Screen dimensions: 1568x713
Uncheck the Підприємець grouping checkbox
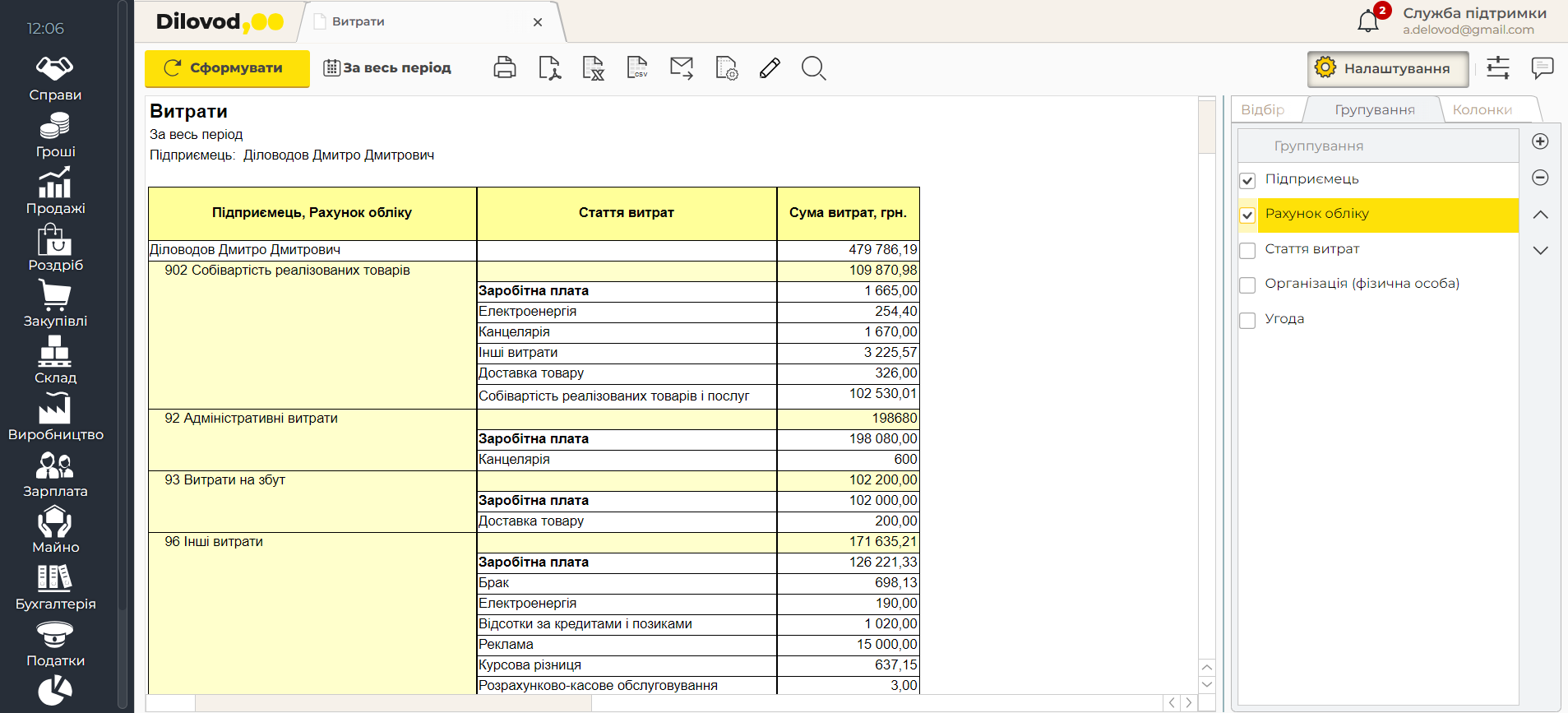[1247, 180]
